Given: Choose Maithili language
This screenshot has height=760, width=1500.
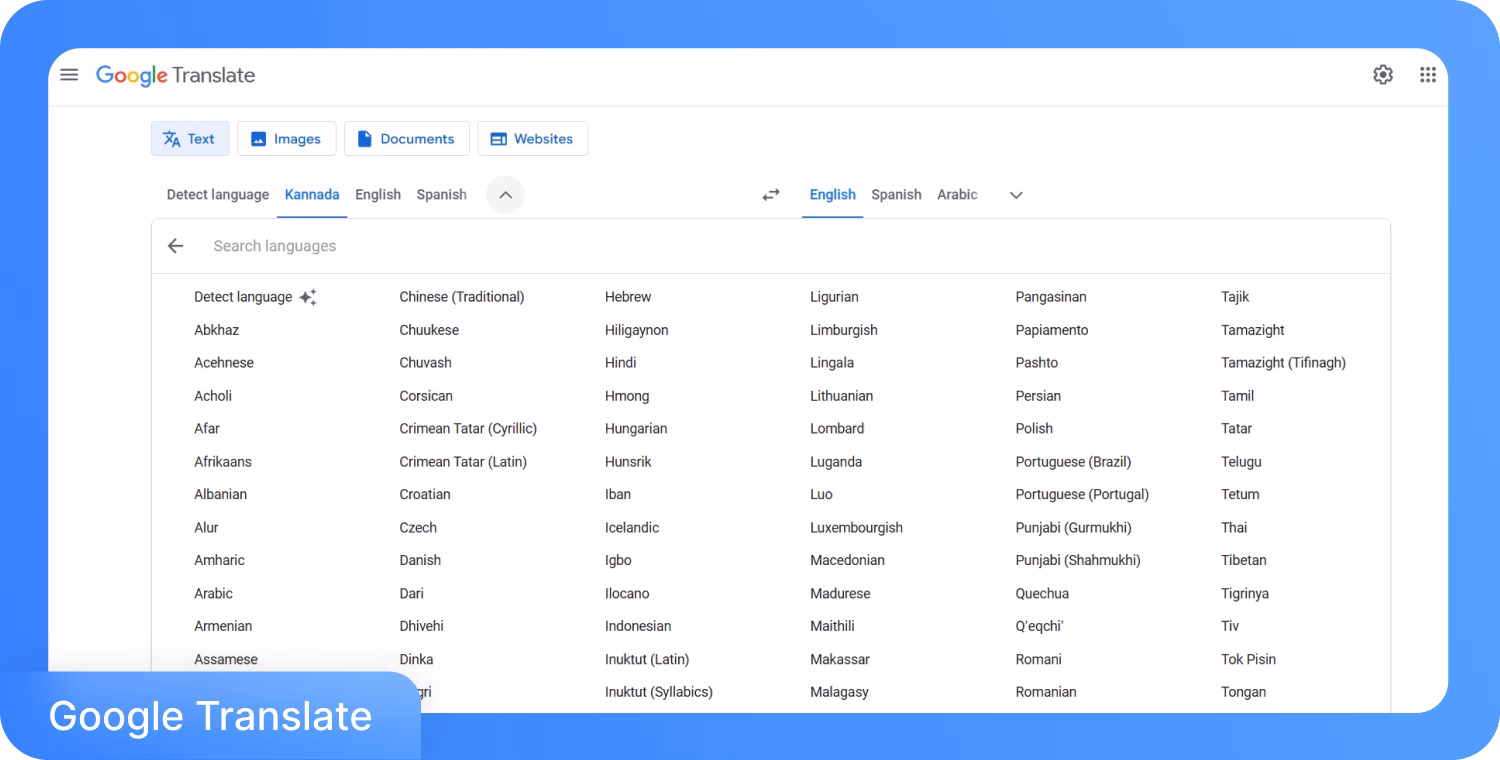Looking at the screenshot, I should pos(833,626).
